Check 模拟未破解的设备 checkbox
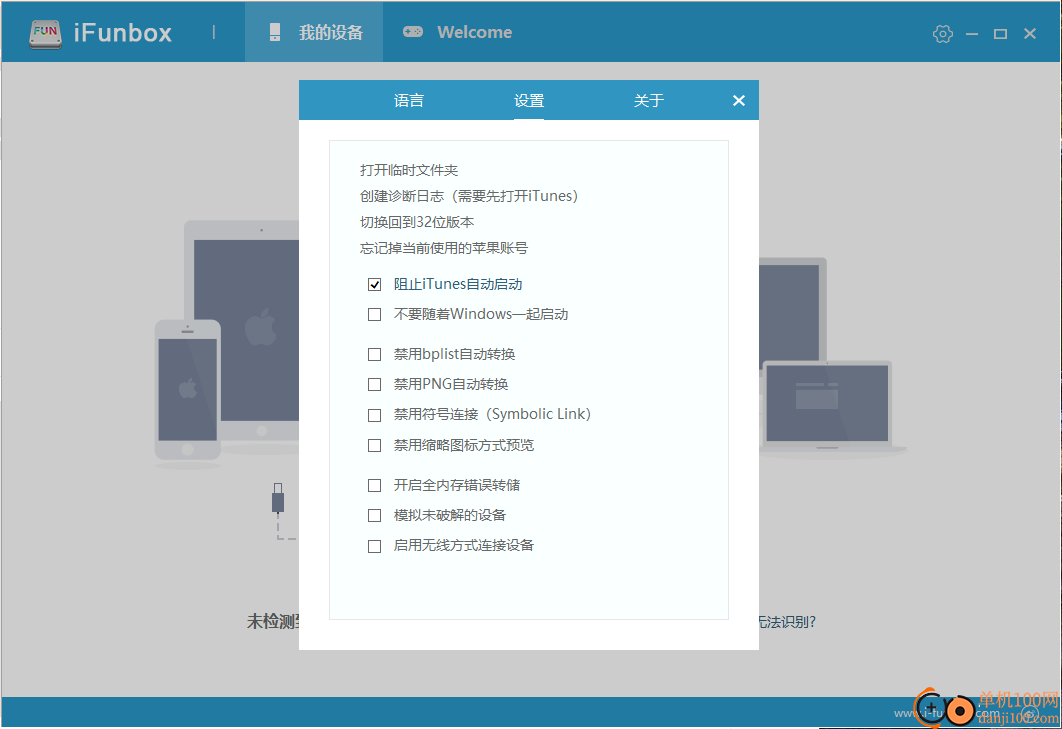 point(375,516)
